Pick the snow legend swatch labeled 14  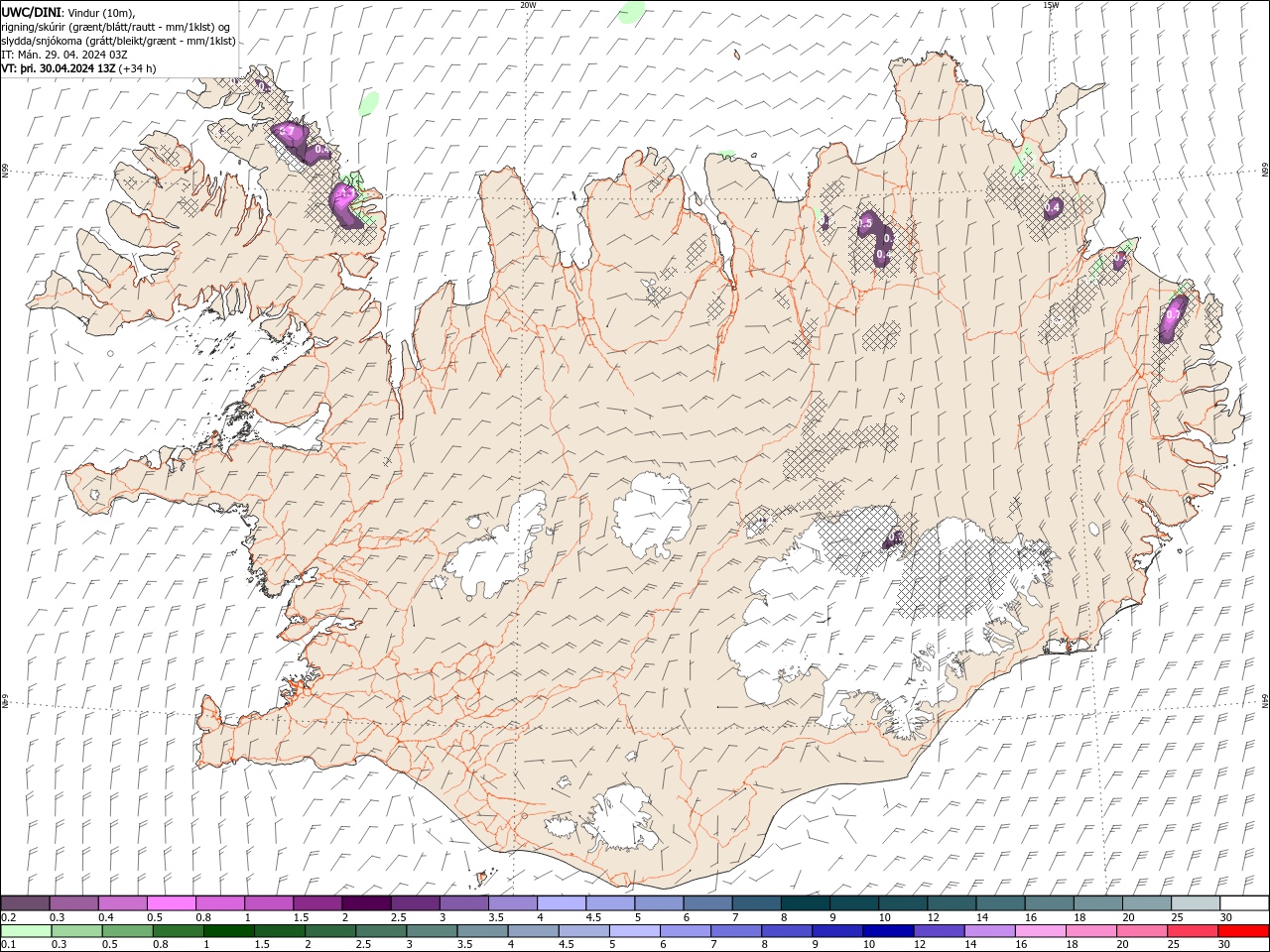click(x=1001, y=902)
